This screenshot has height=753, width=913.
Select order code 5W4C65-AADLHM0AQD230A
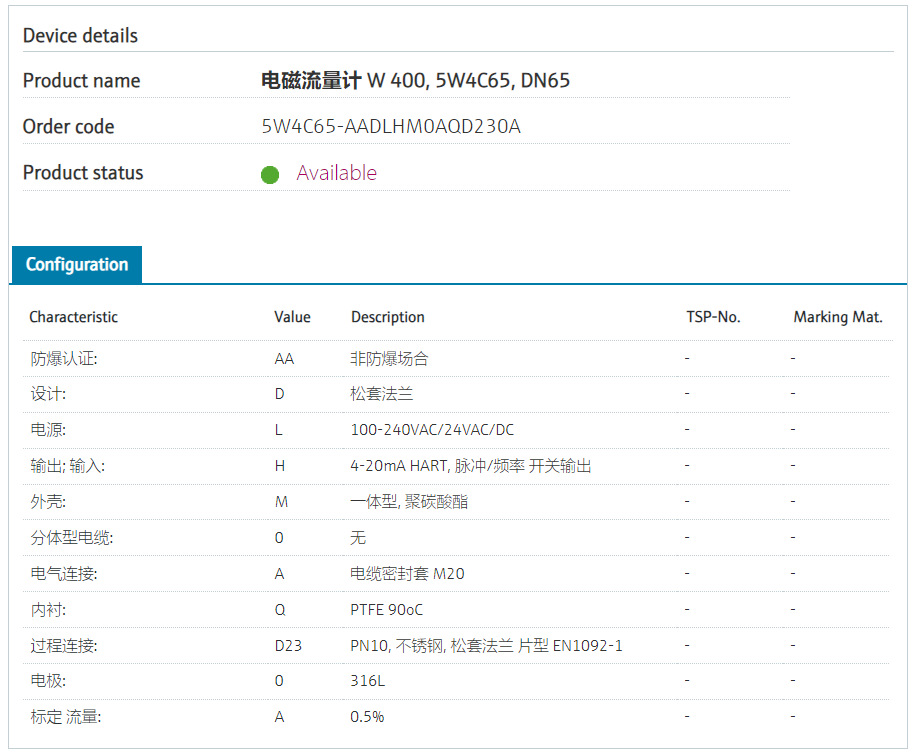(391, 126)
